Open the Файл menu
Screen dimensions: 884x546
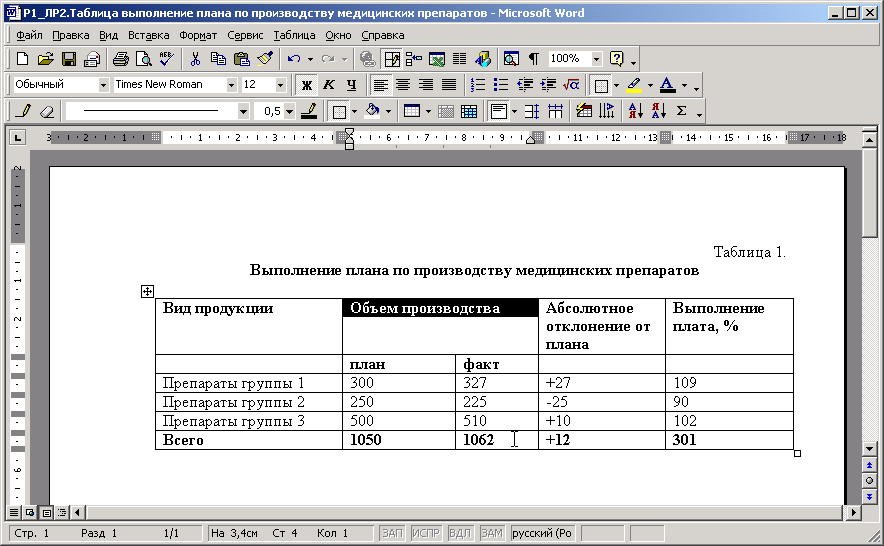(29, 35)
